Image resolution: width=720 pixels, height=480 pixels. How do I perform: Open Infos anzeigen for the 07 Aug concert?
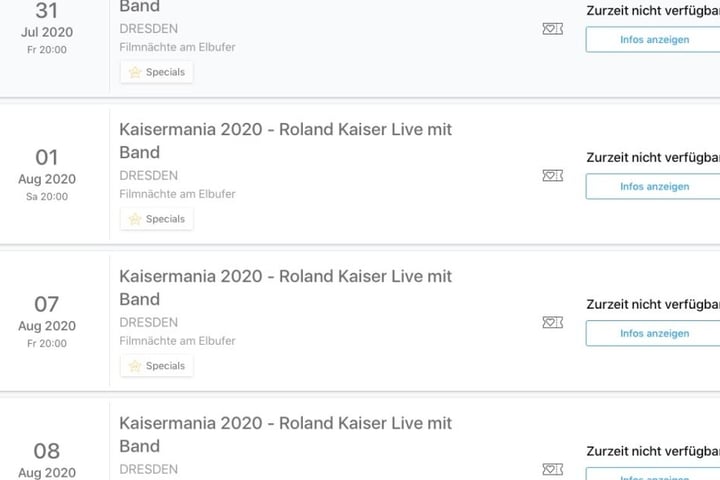(x=654, y=333)
